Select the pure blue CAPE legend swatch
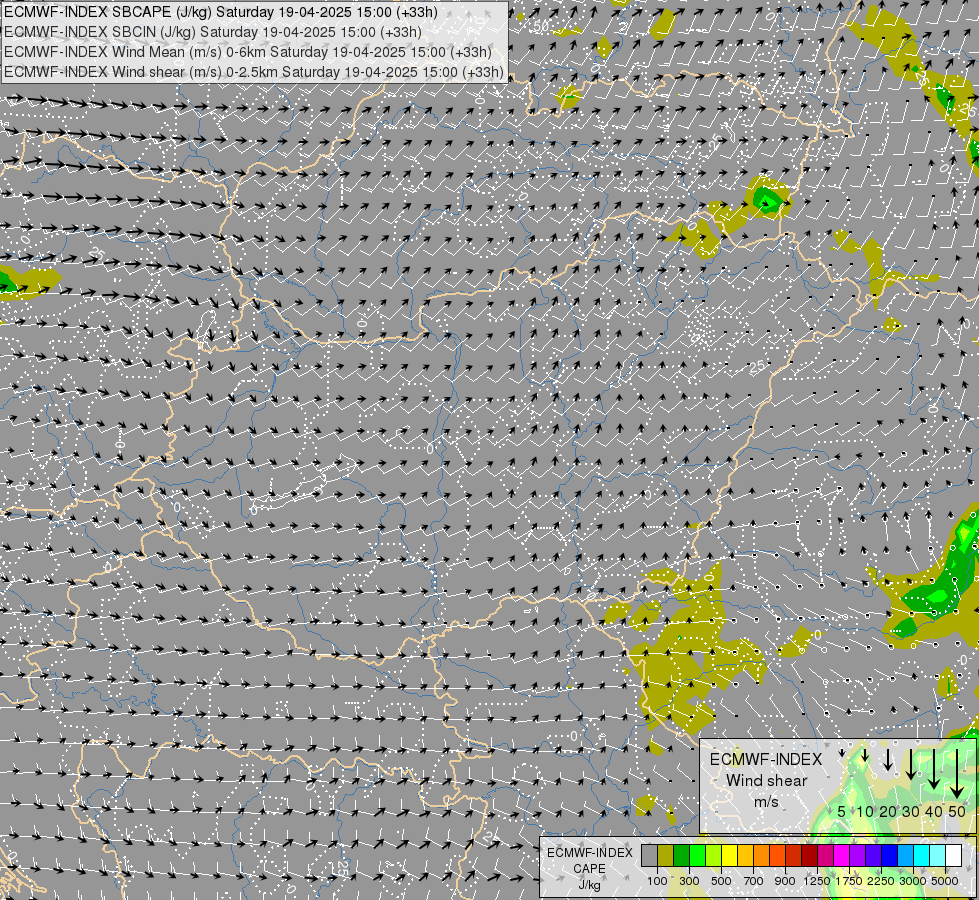 tap(890, 855)
